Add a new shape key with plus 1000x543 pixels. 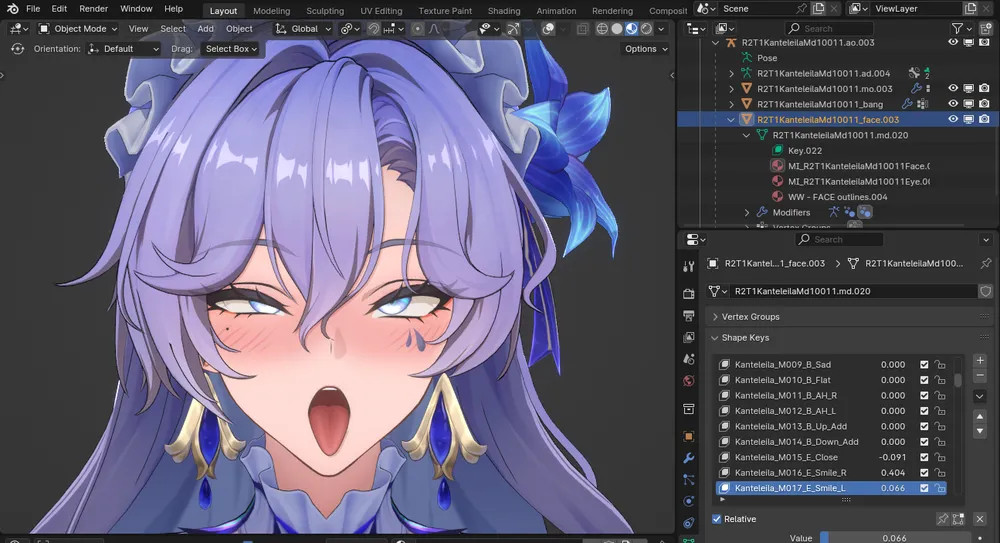tap(980, 361)
